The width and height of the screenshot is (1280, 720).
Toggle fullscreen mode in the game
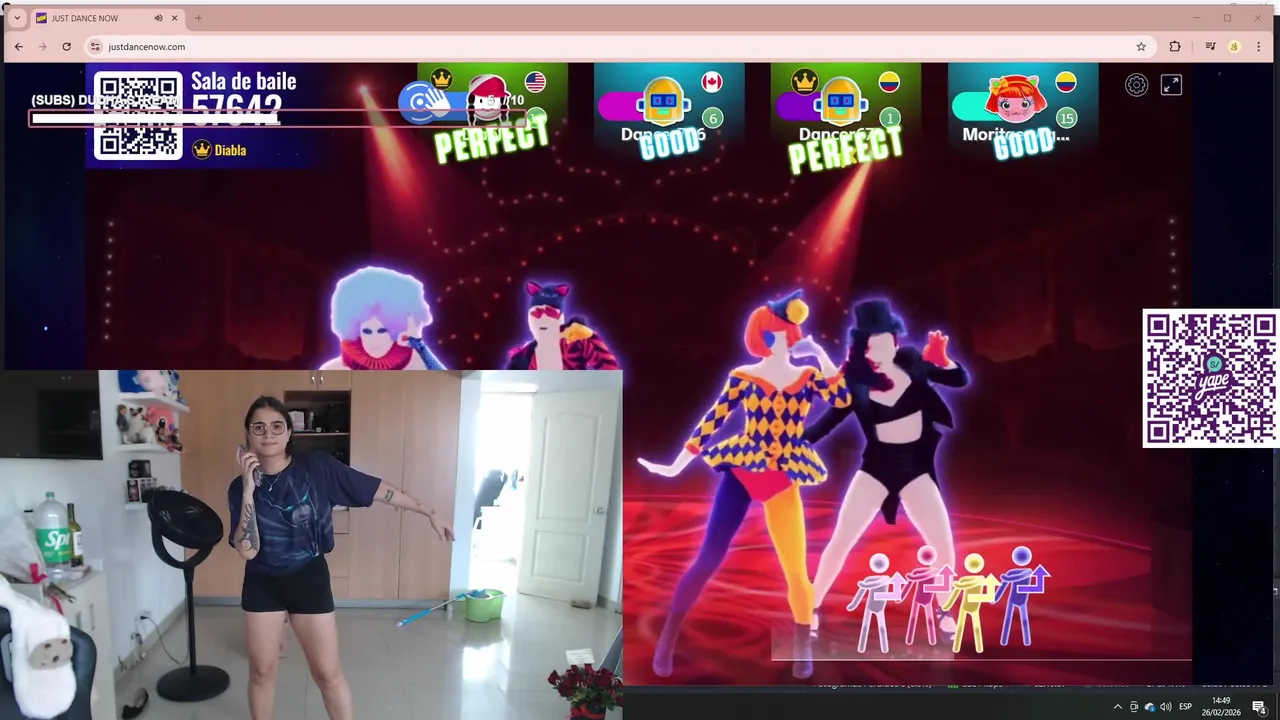(x=1171, y=85)
